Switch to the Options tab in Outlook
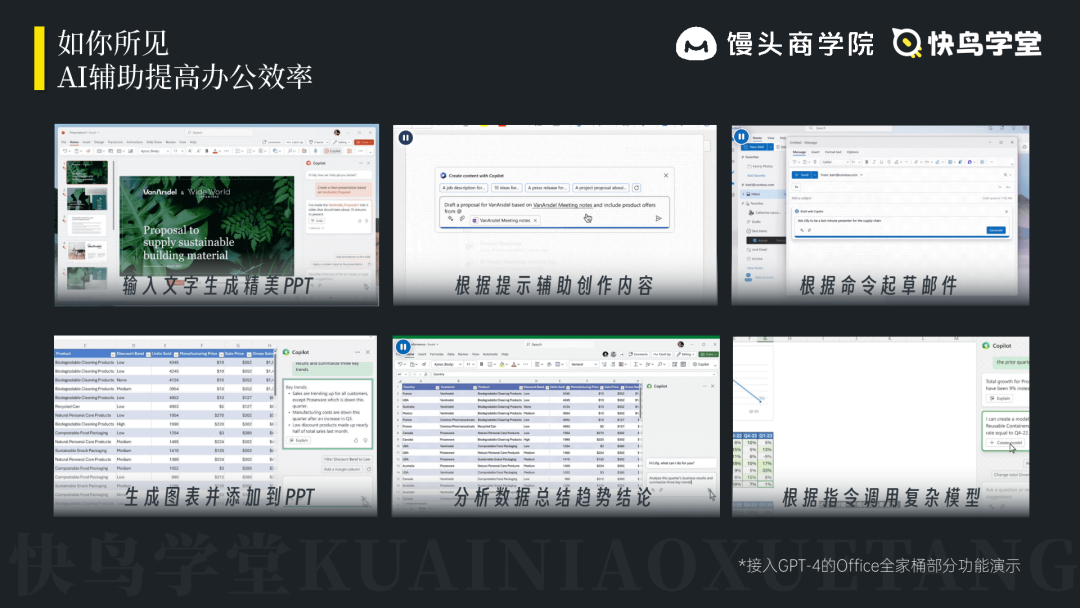 pyautogui.click(x=853, y=151)
